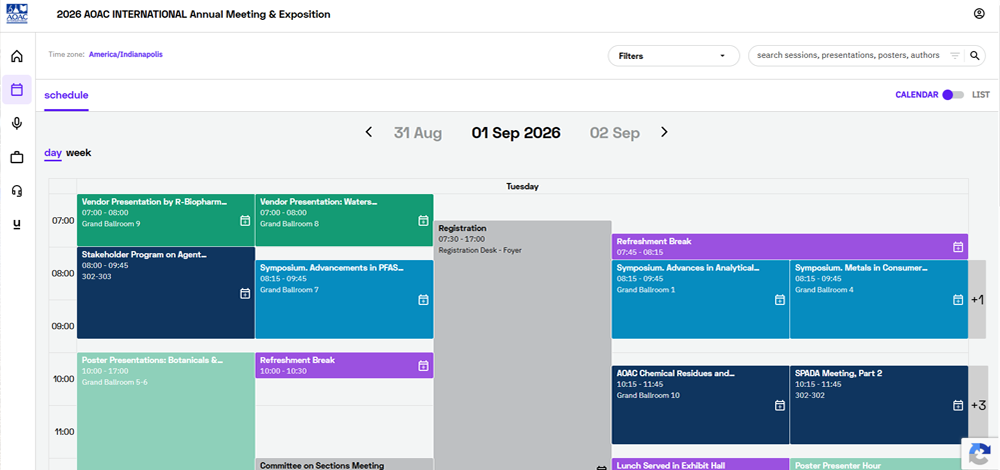Open the briefcase exhibitors sidebar icon
Image resolution: width=1000 pixels, height=470 pixels.
click(17, 157)
